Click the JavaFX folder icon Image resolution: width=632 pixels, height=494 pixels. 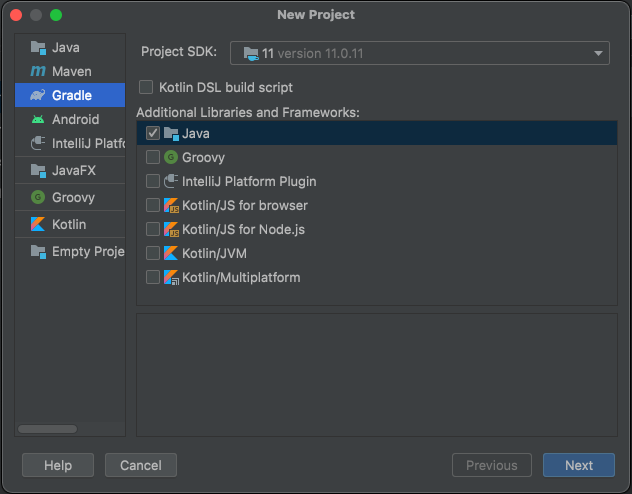(x=38, y=170)
